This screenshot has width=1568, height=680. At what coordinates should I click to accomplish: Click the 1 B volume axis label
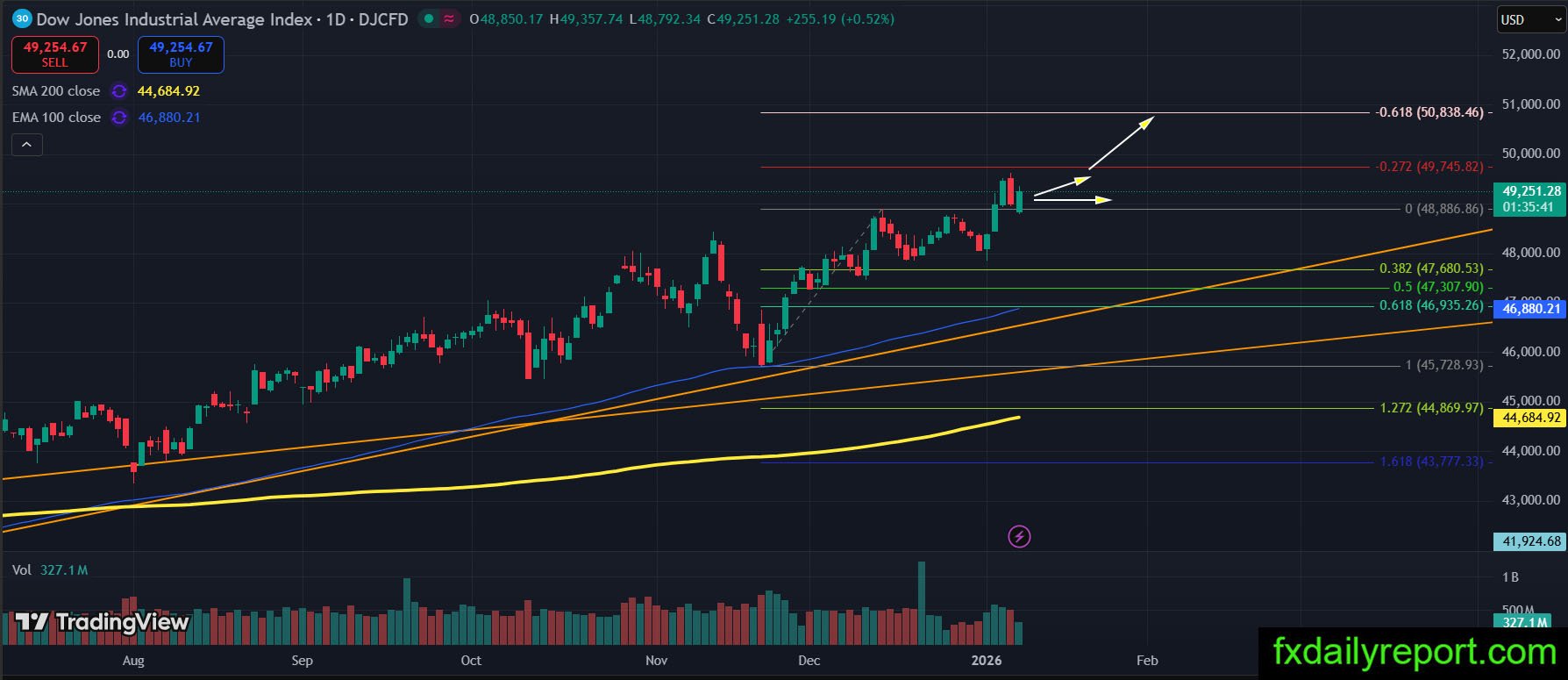[1510, 577]
